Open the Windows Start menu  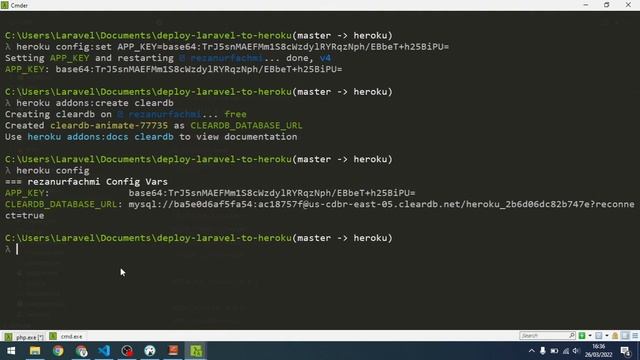tap(11, 351)
